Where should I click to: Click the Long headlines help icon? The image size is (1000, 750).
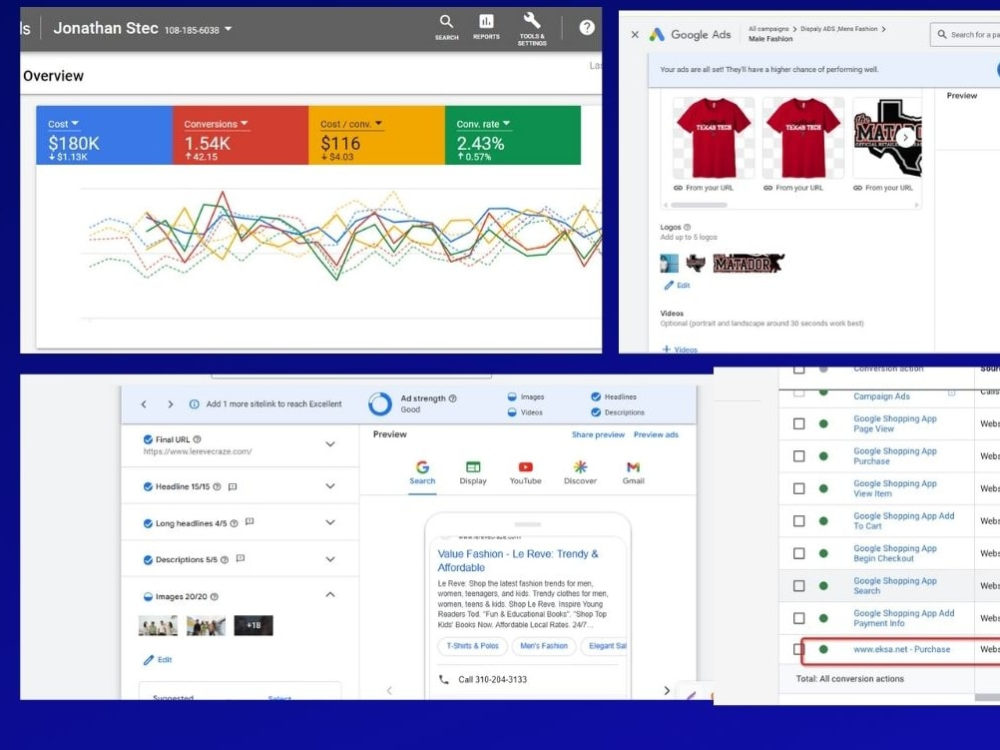(x=234, y=523)
